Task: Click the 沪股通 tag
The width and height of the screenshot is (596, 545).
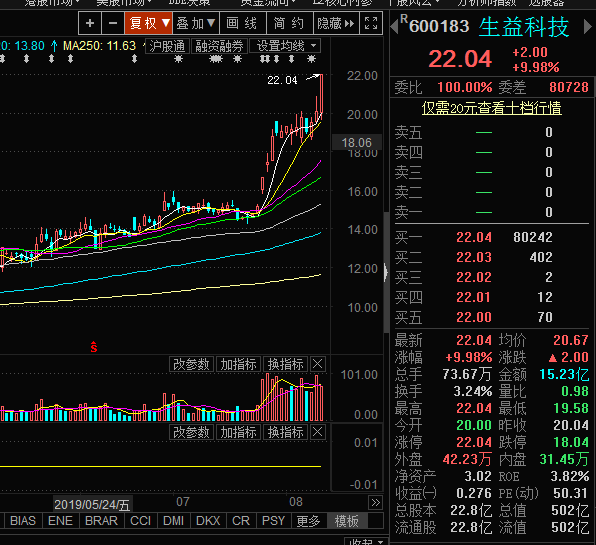Action: (167, 46)
